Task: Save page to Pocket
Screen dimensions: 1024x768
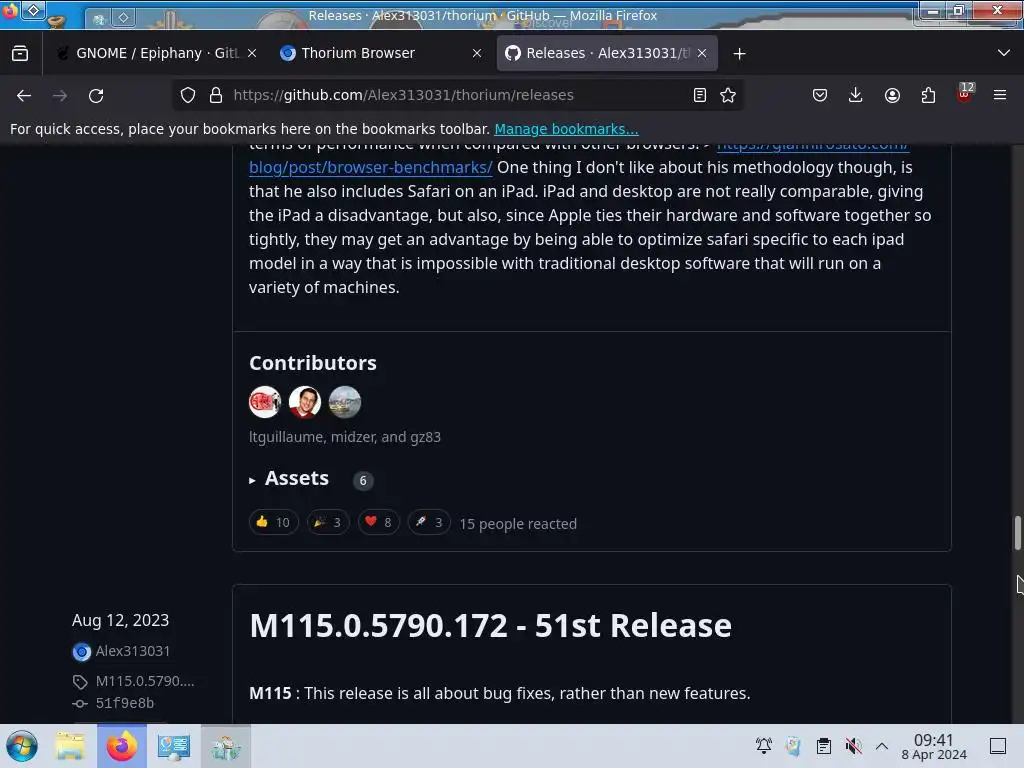Action: coord(820,95)
